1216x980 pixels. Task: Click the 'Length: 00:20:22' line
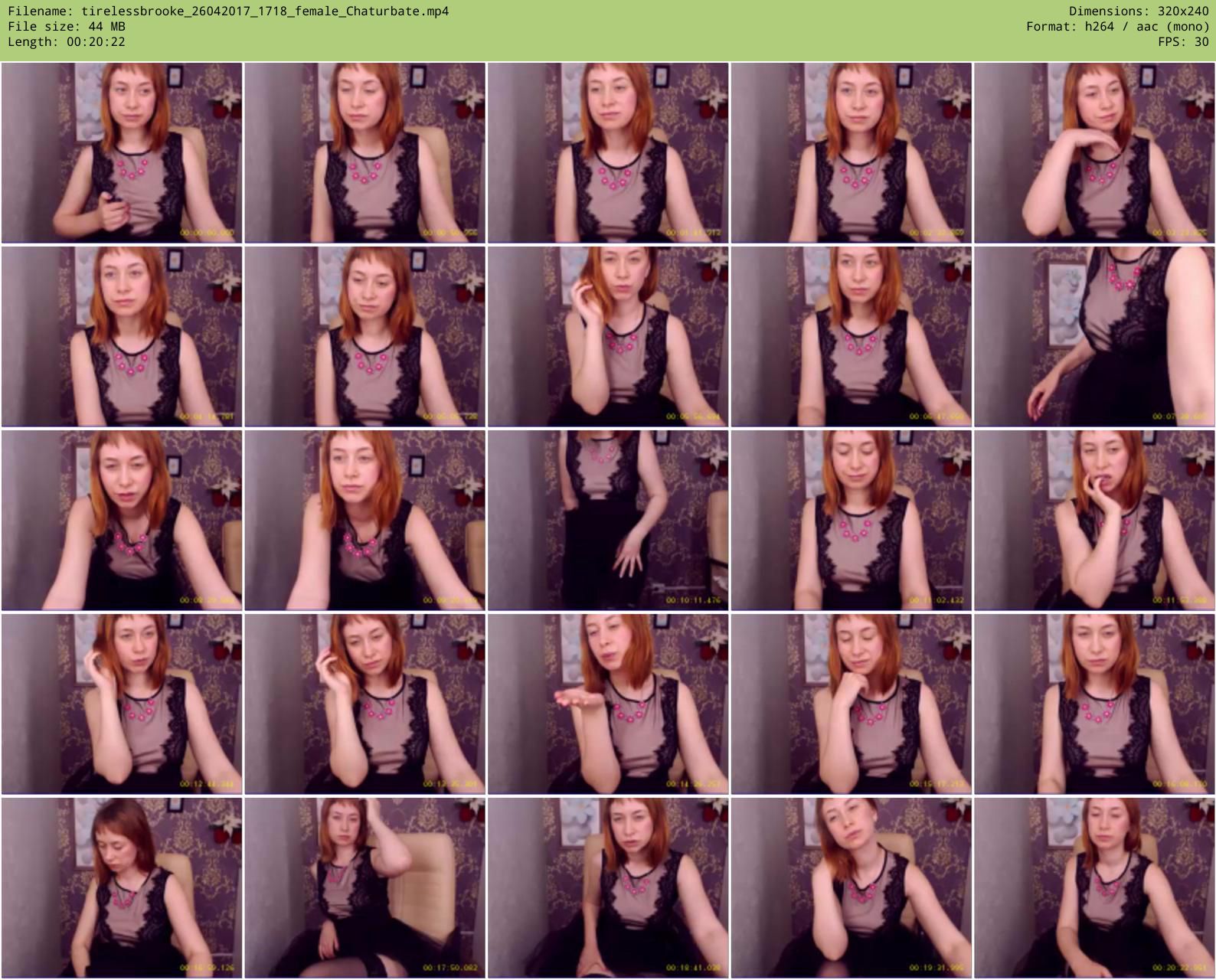click(x=67, y=41)
